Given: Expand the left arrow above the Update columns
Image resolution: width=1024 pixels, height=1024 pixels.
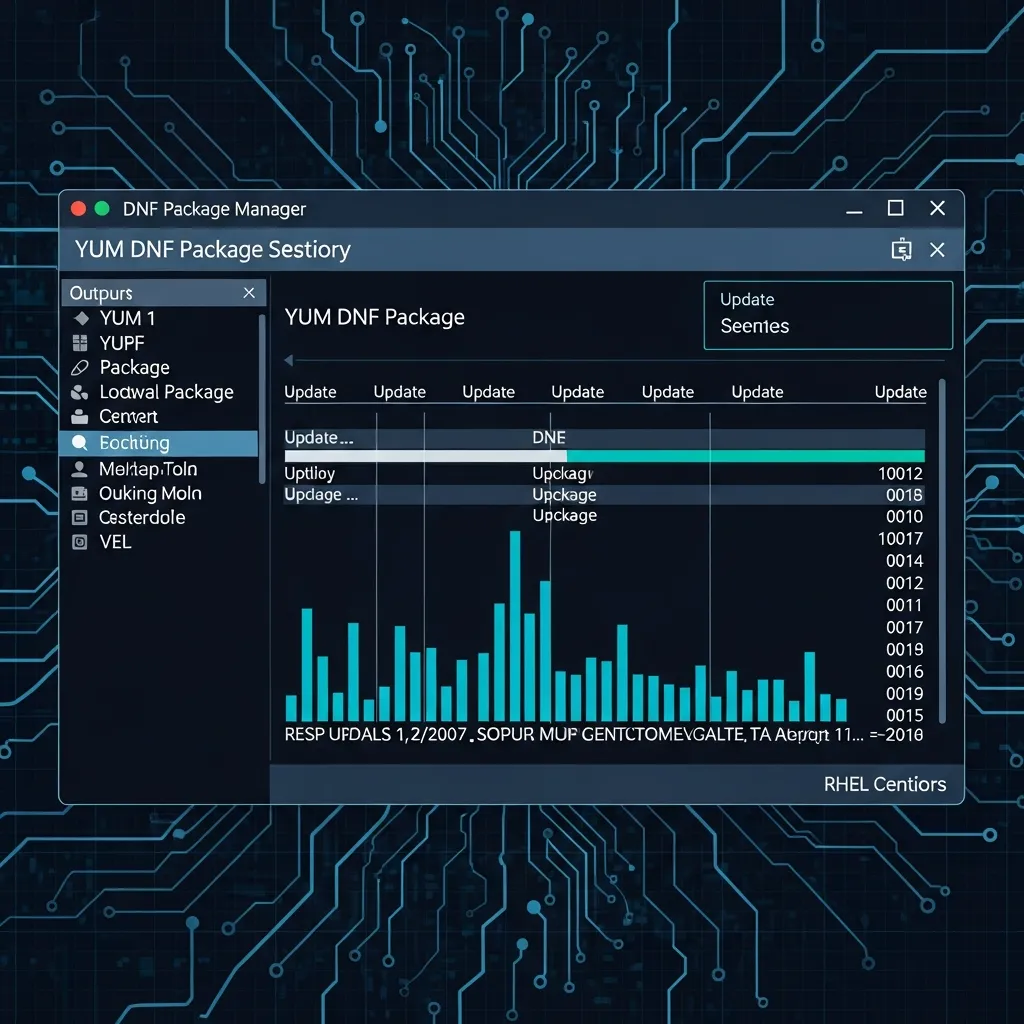Looking at the screenshot, I should coord(288,359).
